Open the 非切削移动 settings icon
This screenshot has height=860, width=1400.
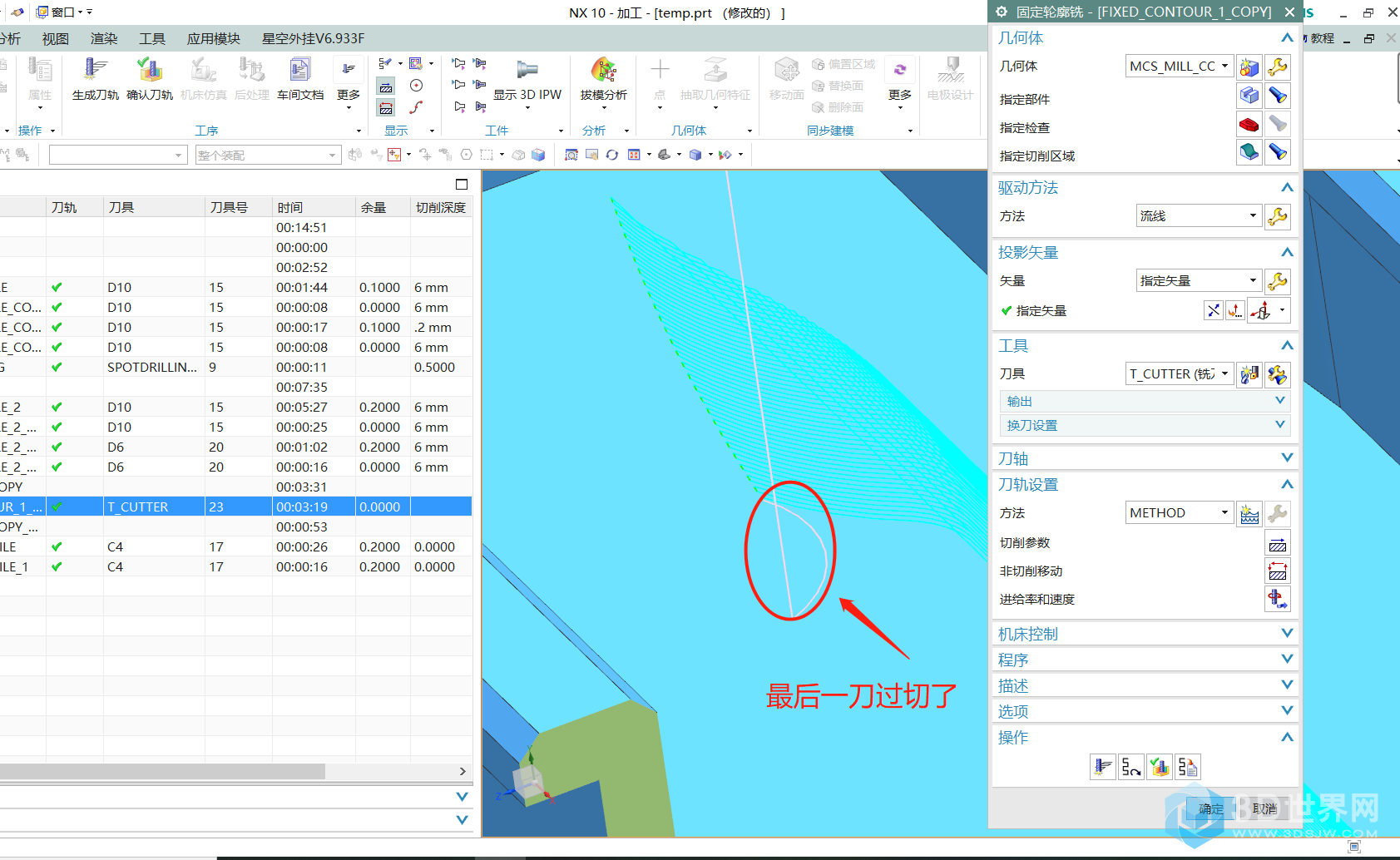click(x=1278, y=571)
